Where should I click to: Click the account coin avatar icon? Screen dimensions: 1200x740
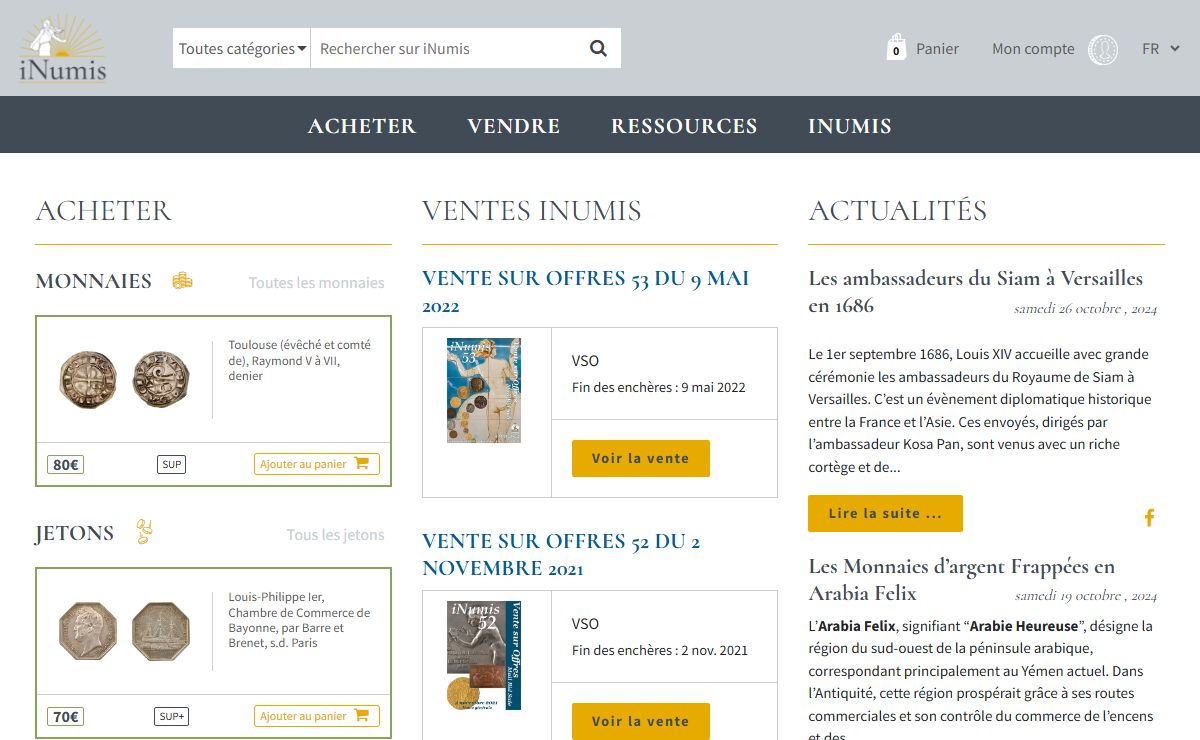[x=1103, y=49]
